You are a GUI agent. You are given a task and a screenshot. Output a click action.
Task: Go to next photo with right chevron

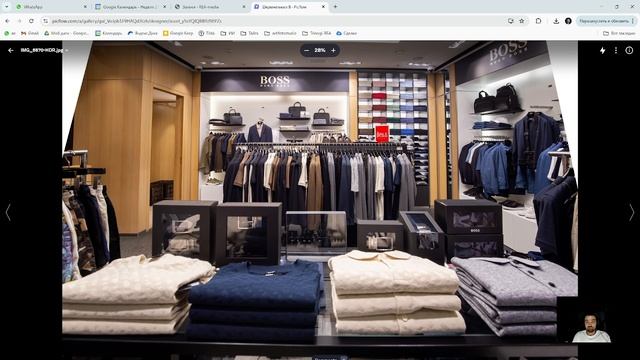click(631, 212)
